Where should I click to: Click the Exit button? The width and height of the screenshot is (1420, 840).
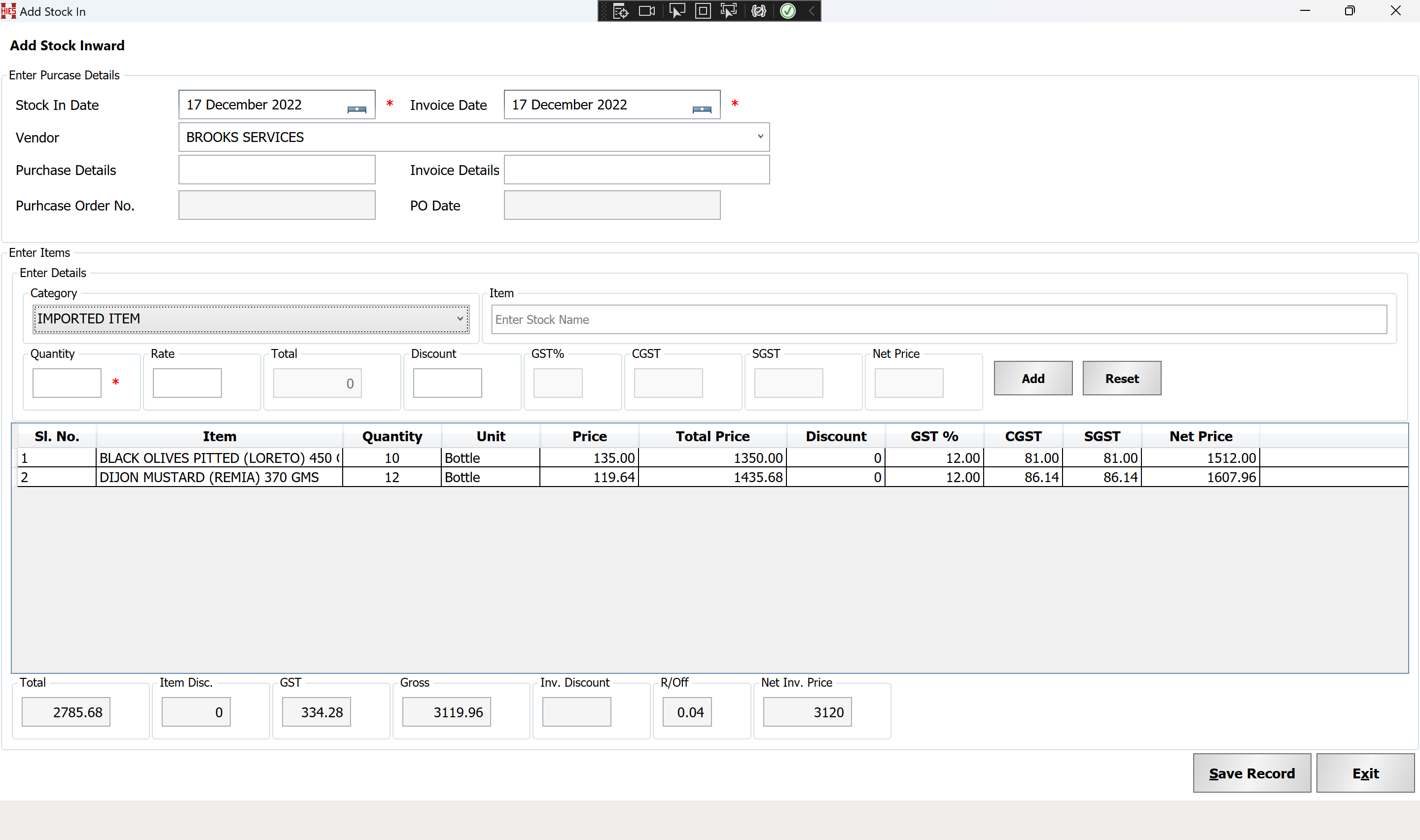point(1365,772)
